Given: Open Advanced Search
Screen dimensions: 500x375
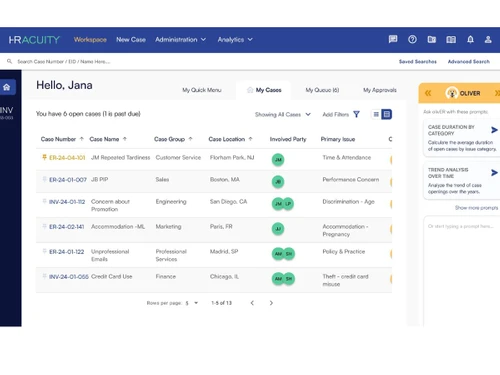Looking at the screenshot, I should tap(469, 61).
